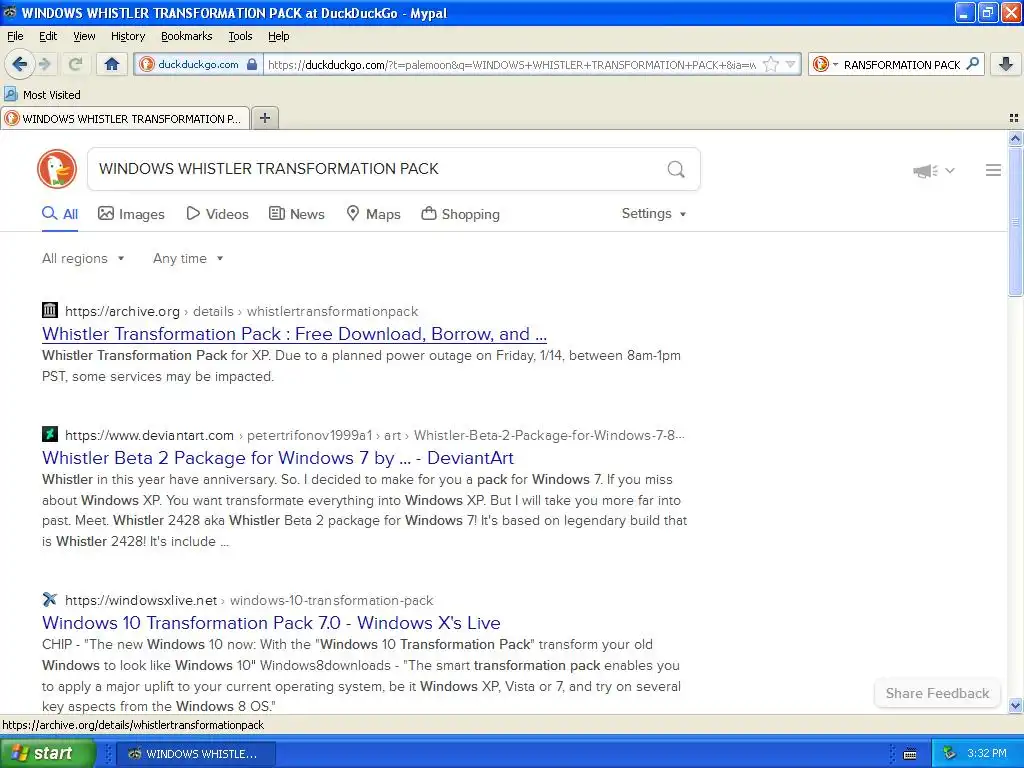The width and height of the screenshot is (1024, 768).
Task: Click the scrollbar up arrow
Action: (1016, 138)
